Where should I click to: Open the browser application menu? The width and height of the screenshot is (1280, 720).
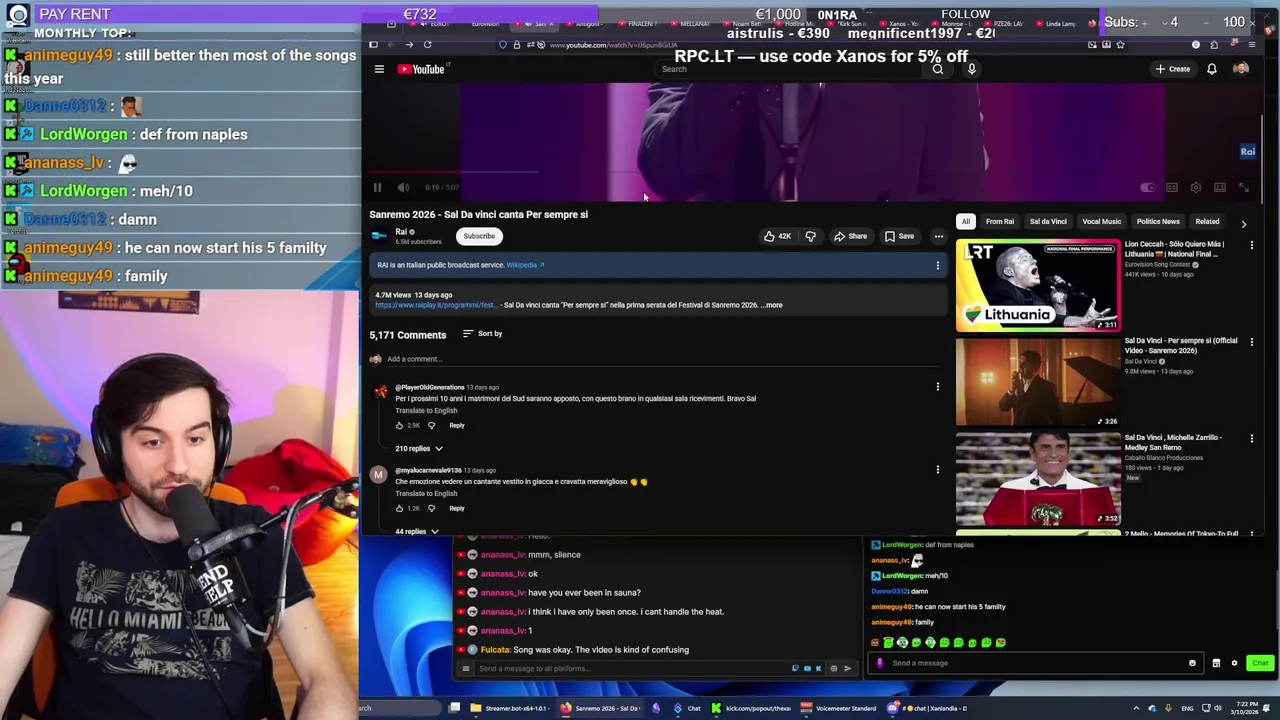click(x=1251, y=44)
